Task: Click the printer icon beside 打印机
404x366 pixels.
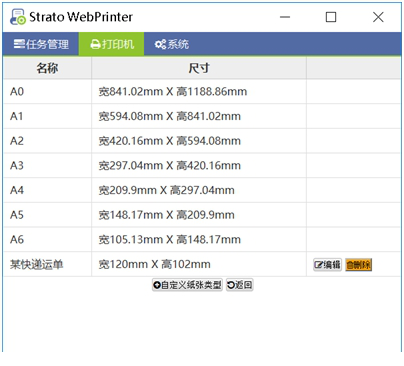Action: (95, 44)
